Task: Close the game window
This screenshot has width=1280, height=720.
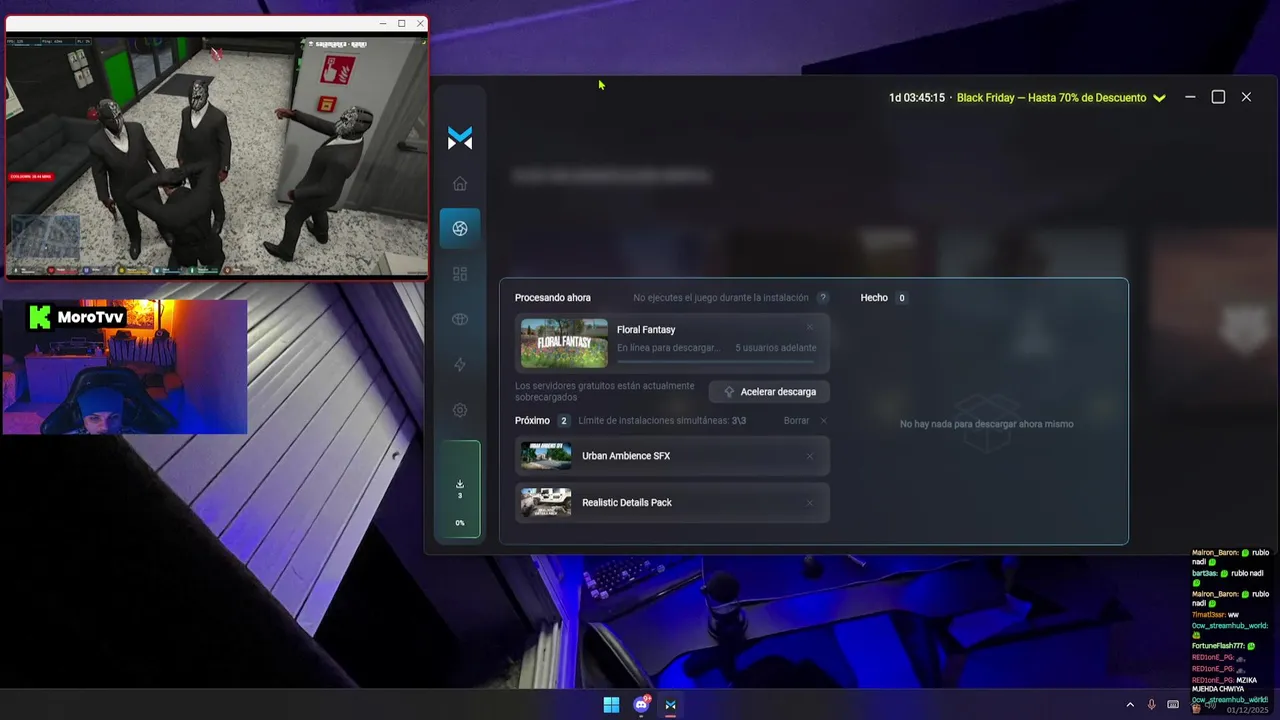Action: pyautogui.click(x=420, y=23)
